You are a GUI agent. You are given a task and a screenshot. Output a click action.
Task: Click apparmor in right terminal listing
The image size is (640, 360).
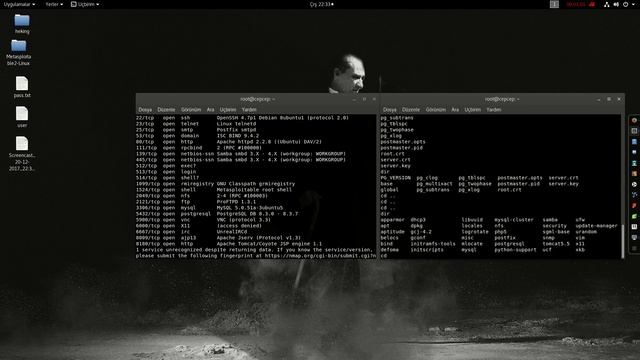coord(393,220)
